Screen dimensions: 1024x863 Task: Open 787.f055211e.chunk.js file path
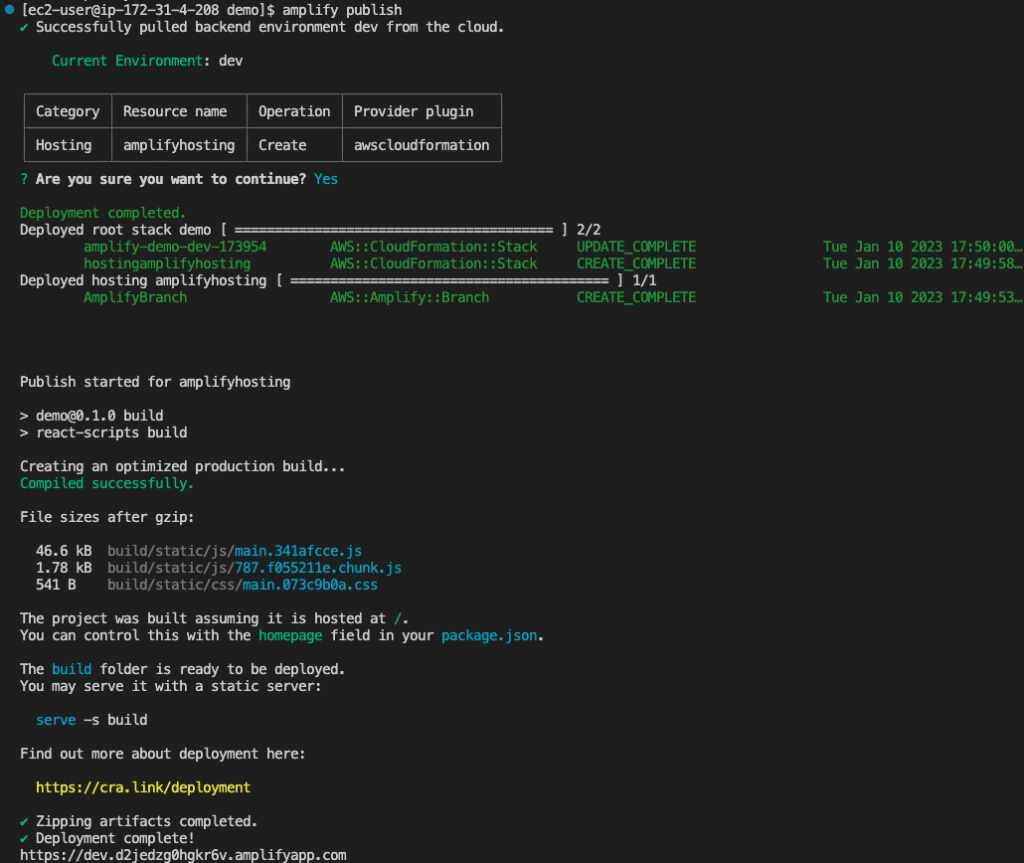(255, 568)
